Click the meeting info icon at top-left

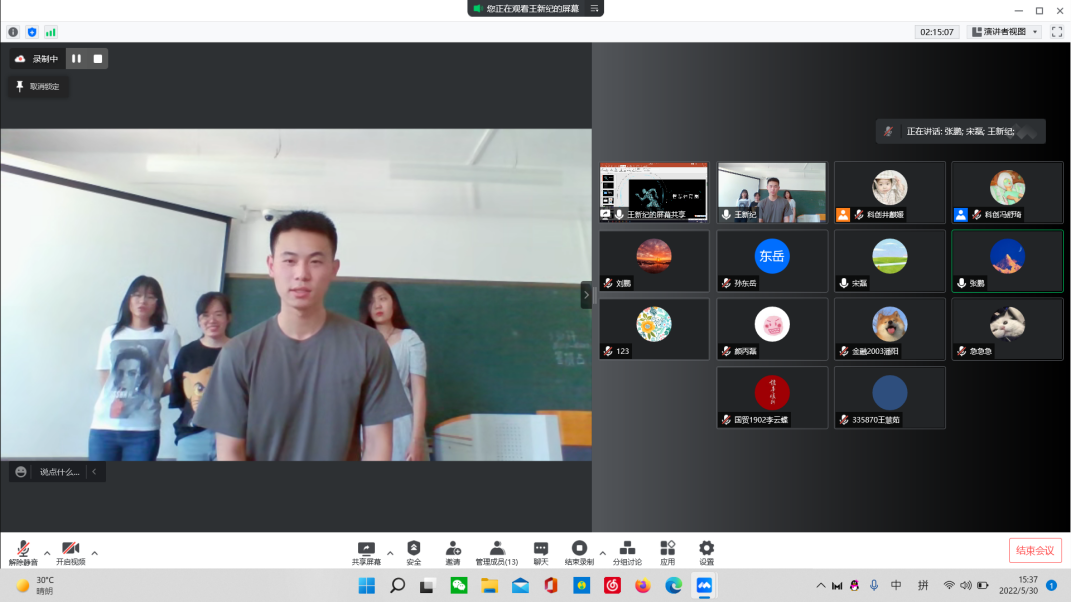coord(13,32)
